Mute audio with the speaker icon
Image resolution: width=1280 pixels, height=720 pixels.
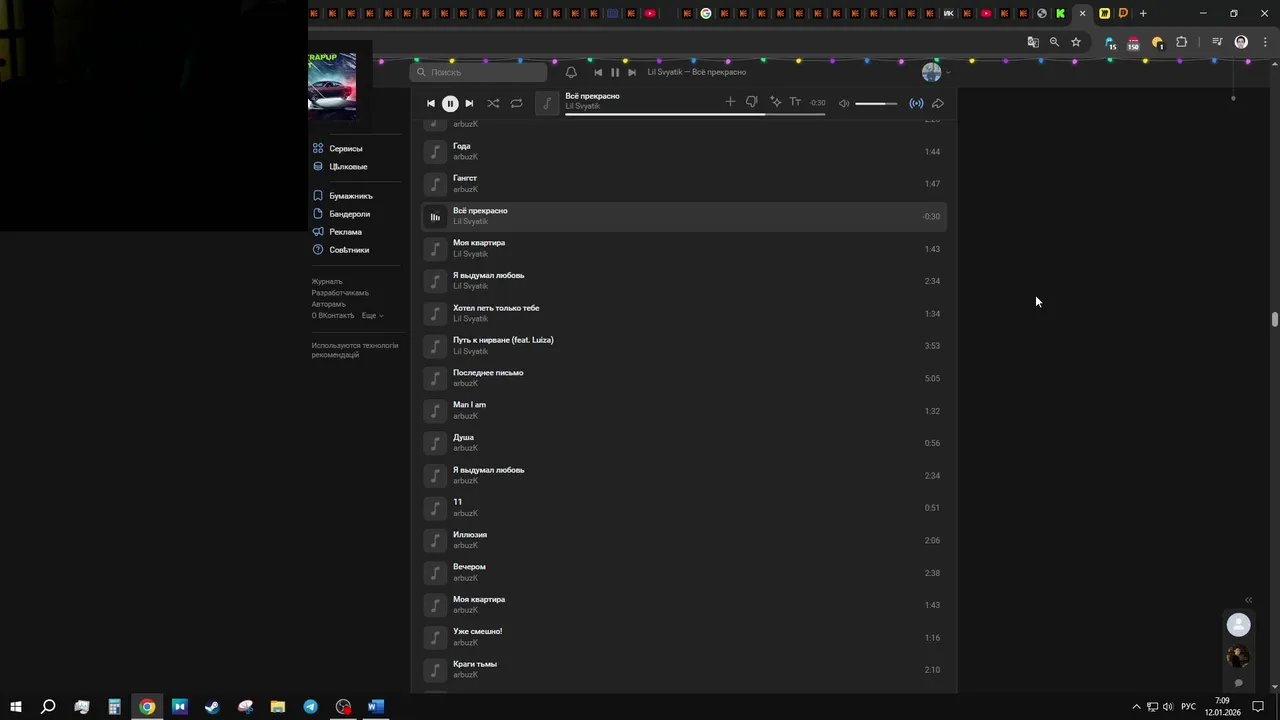[x=844, y=103]
